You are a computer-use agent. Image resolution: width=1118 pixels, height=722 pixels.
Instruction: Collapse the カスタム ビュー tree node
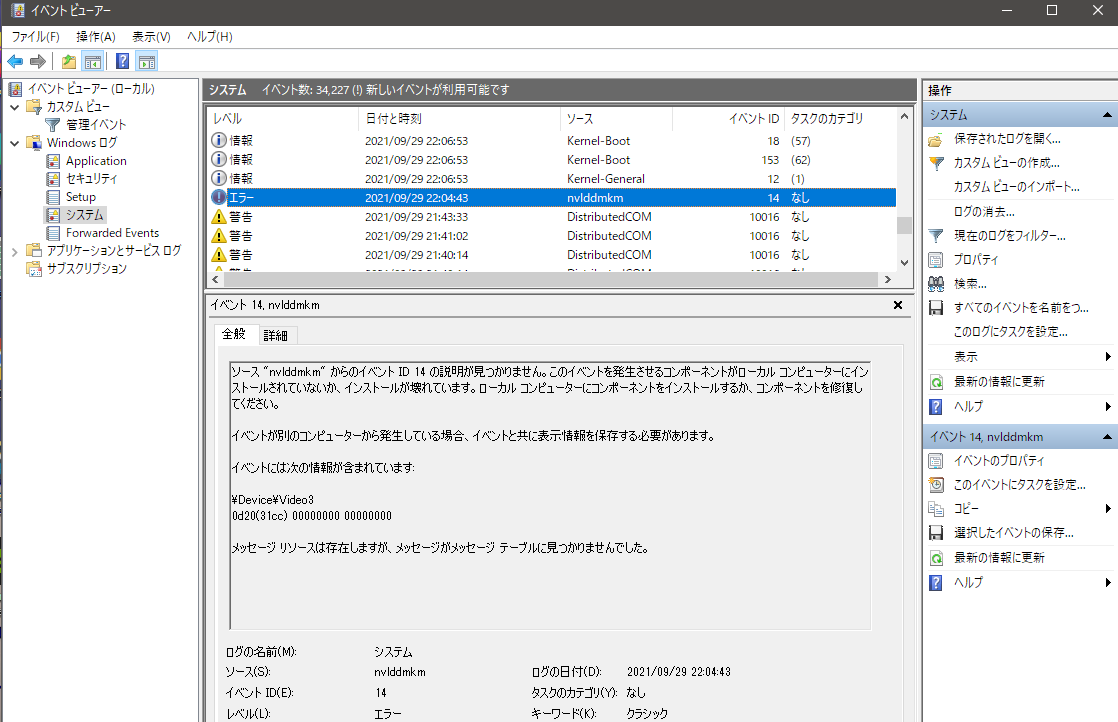tap(15, 107)
